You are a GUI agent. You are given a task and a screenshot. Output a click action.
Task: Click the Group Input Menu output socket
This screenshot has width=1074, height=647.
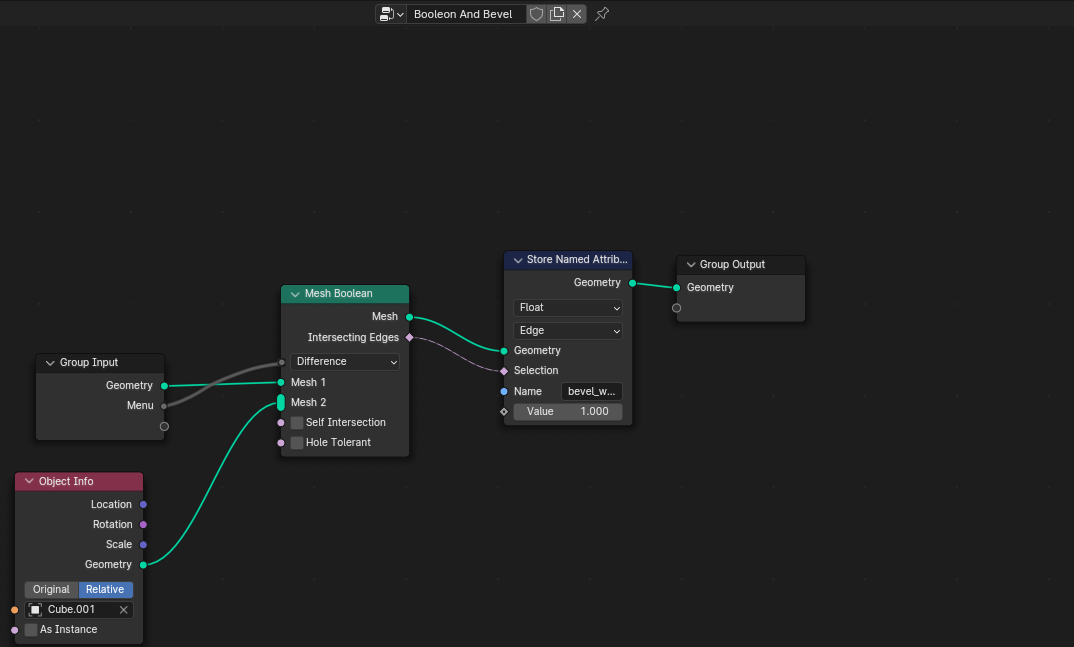point(164,406)
